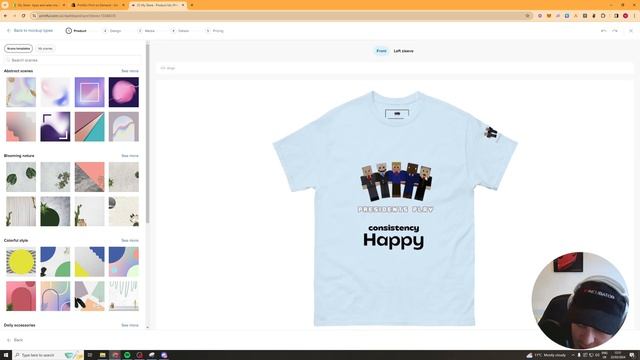Screen dimensions: 640x360
Task: Open the Task View taskbar icon
Action: (x=90, y=355)
